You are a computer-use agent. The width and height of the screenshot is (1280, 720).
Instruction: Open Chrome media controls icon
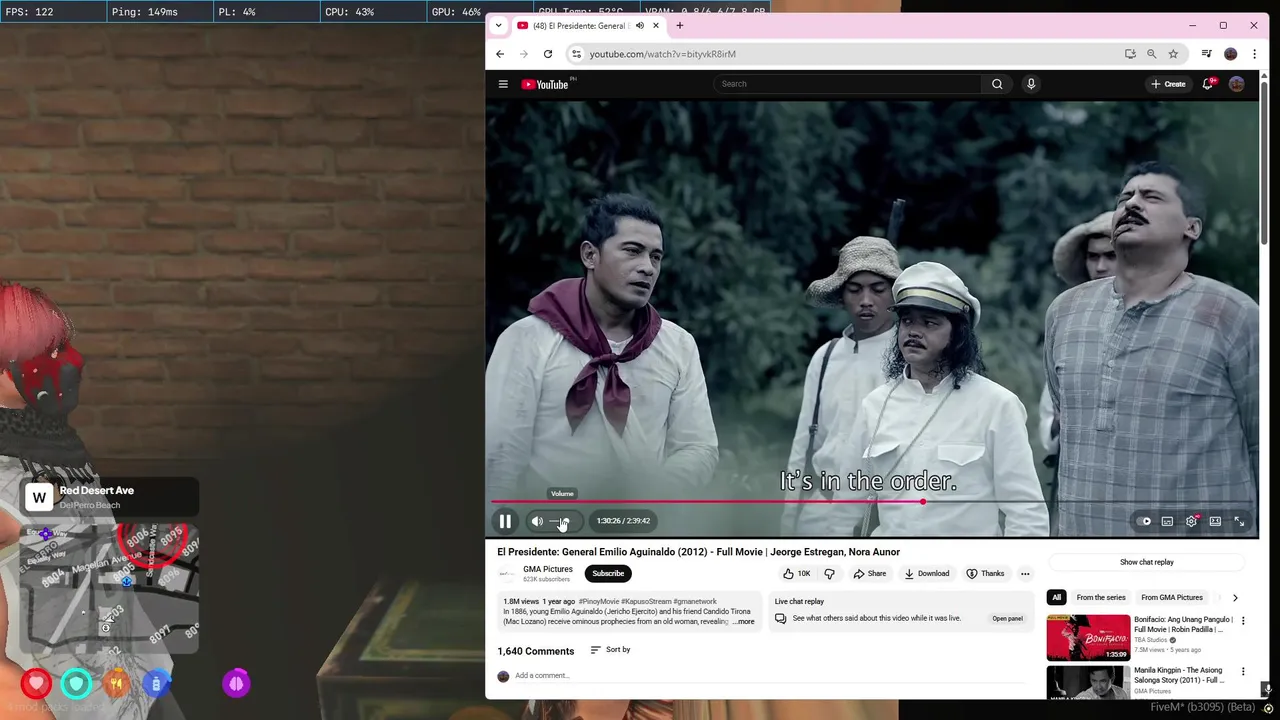(1207, 54)
